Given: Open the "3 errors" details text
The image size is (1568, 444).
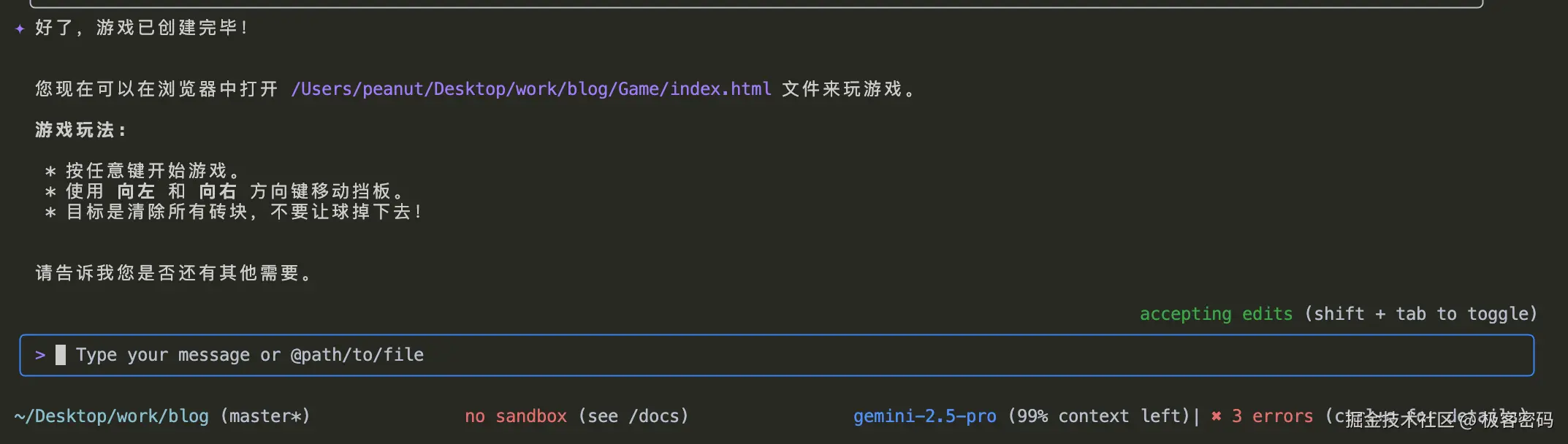Looking at the screenshot, I should click(x=1272, y=416).
